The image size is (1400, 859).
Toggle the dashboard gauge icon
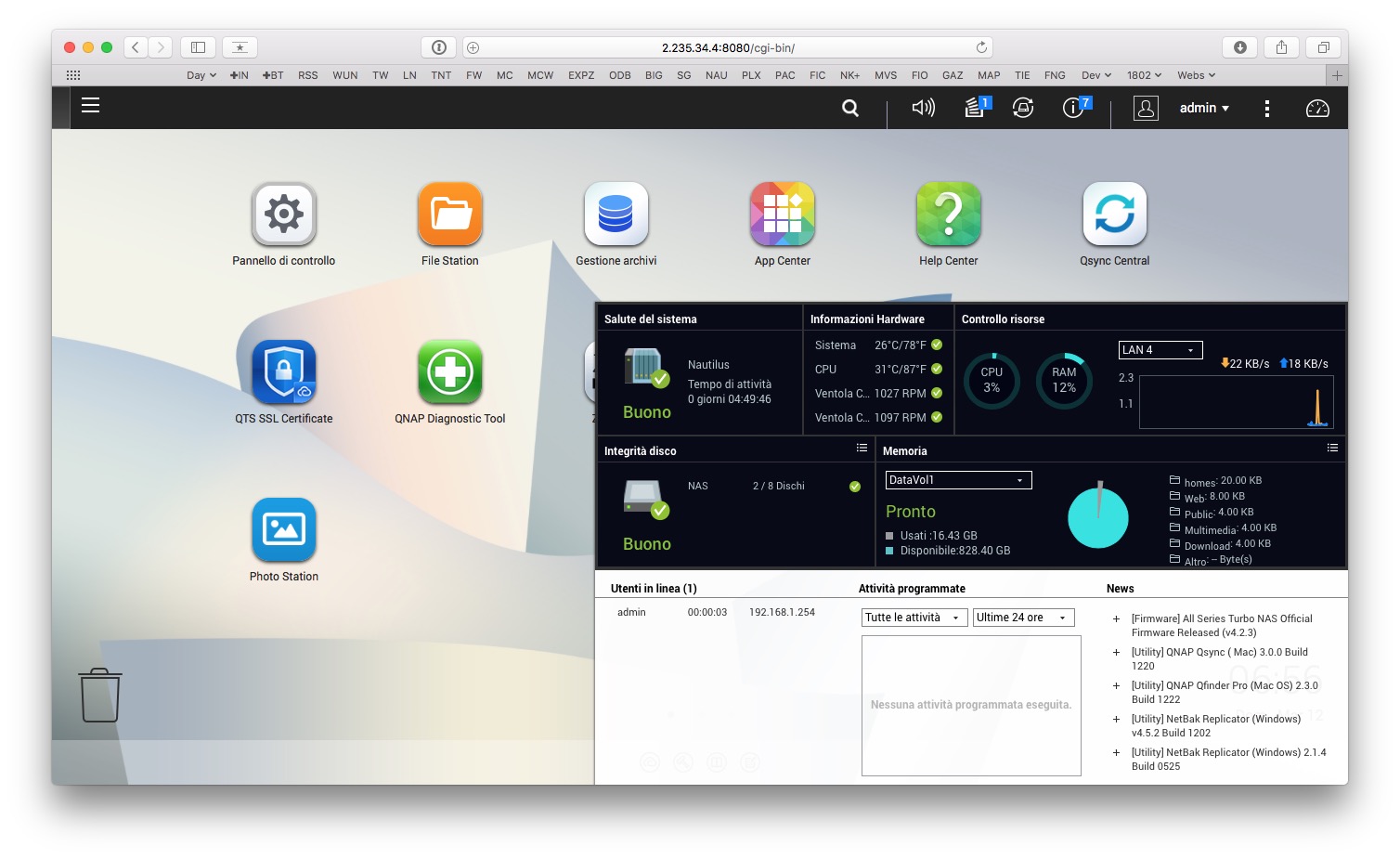[1317, 109]
